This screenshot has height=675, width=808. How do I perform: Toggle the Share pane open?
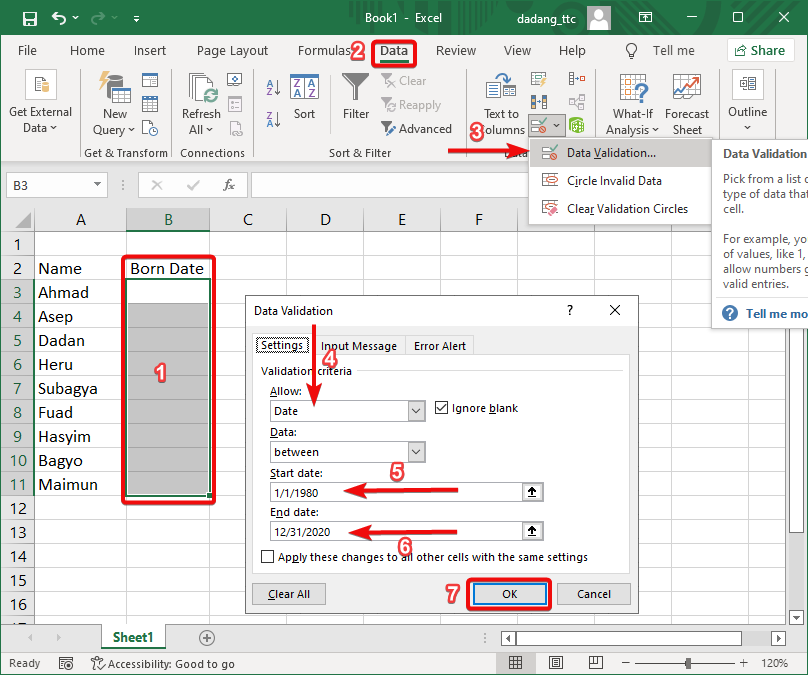coord(761,50)
